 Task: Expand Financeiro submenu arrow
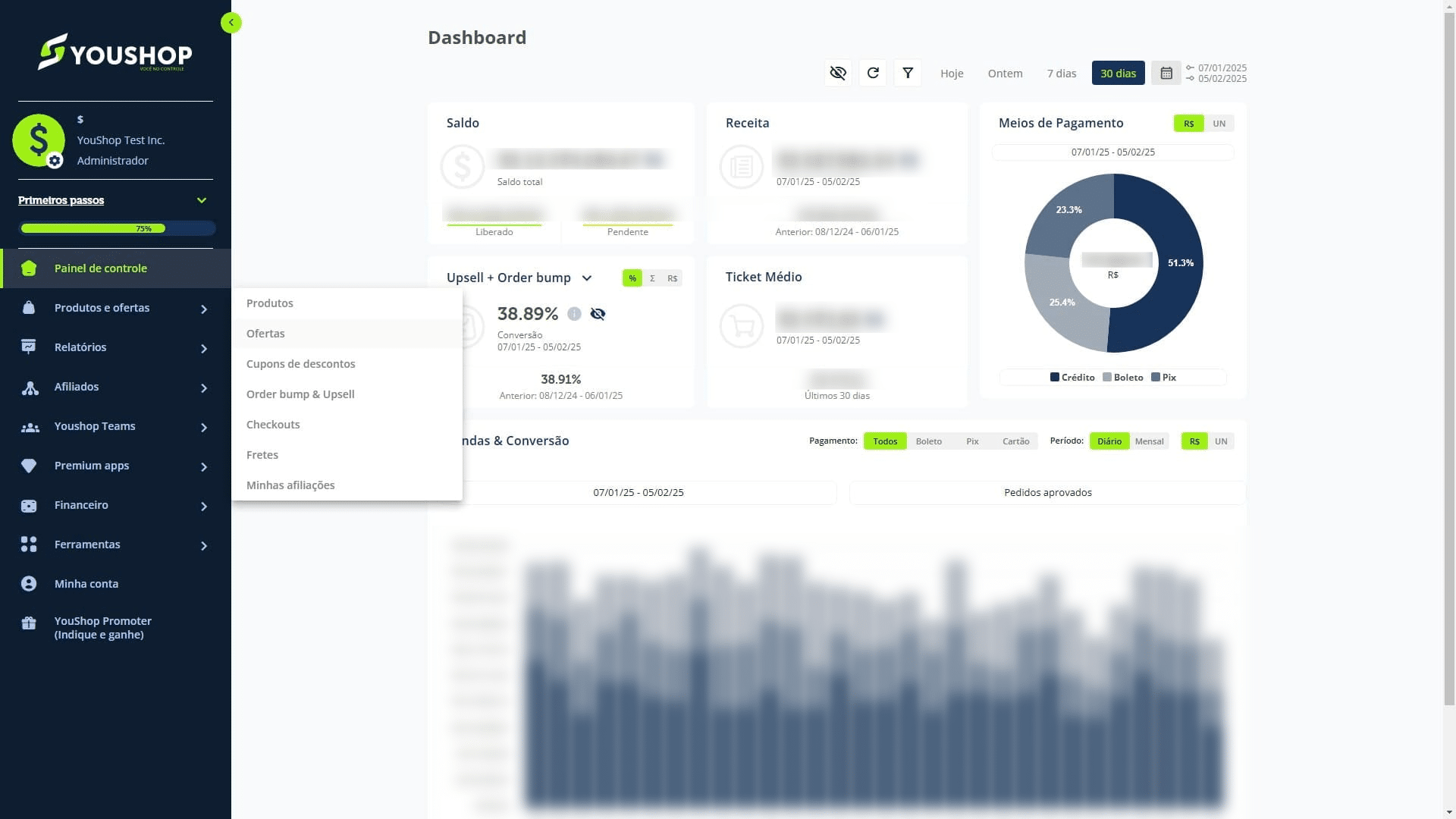(204, 507)
